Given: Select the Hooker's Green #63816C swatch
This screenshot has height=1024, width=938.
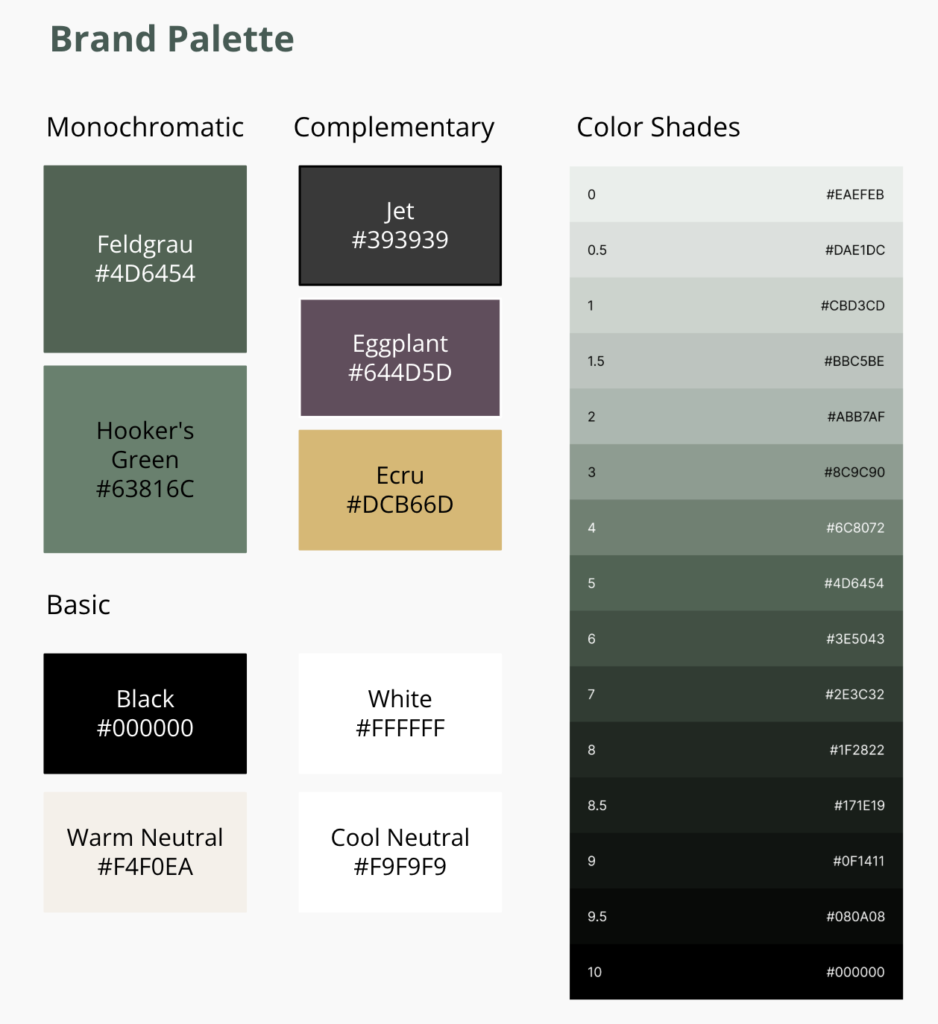Looking at the screenshot, I should 145,459.
